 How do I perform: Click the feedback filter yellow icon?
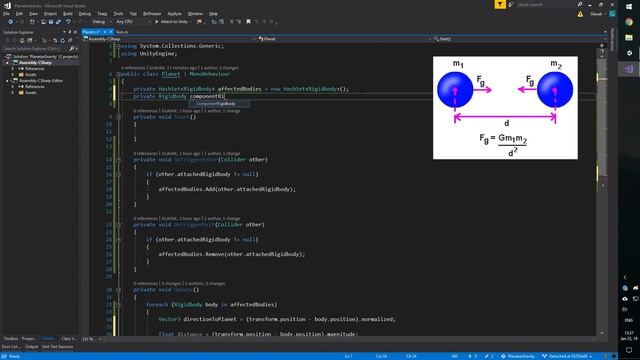[500, 4]
